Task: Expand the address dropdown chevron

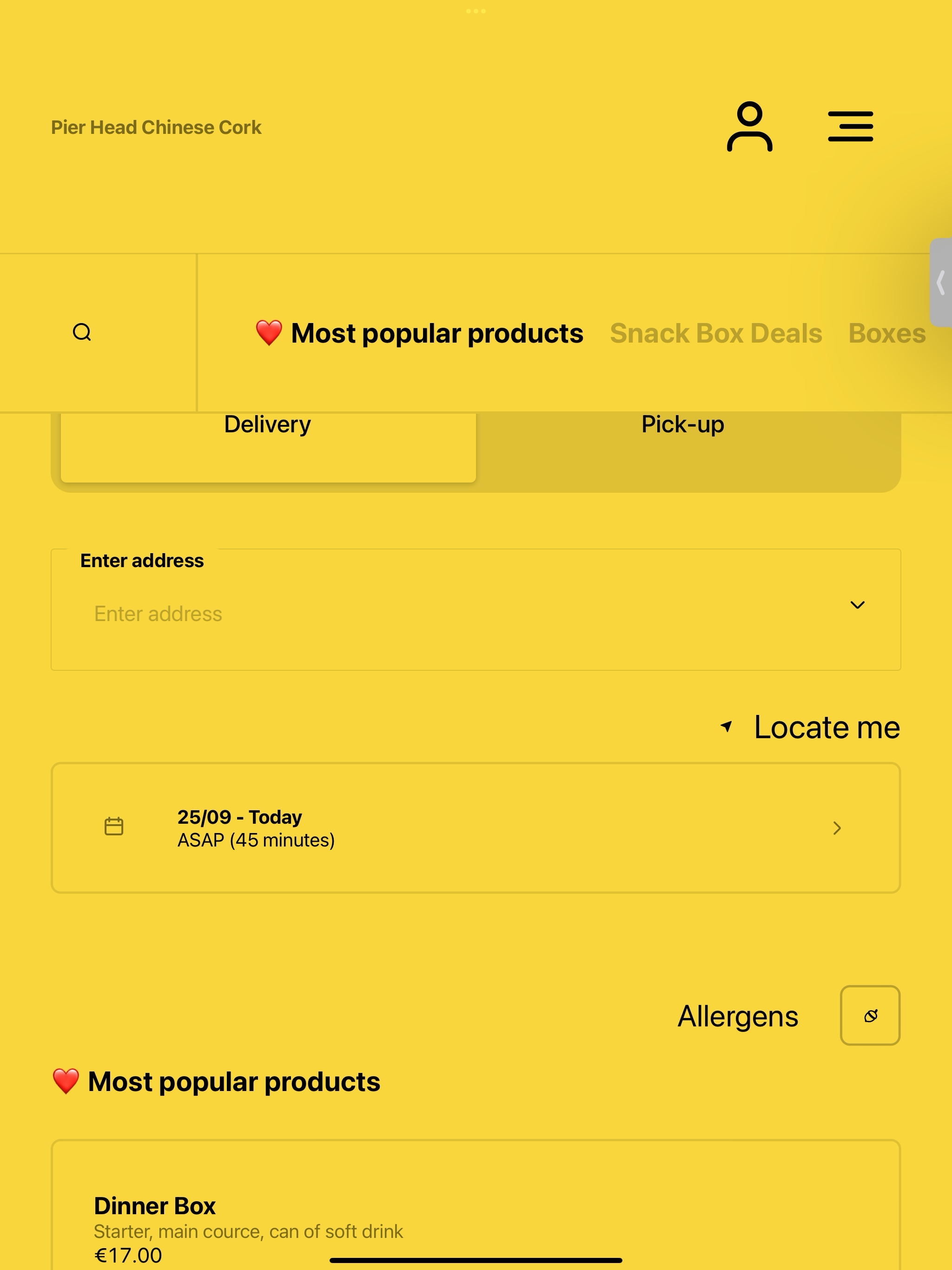Action: pos(857,605)
